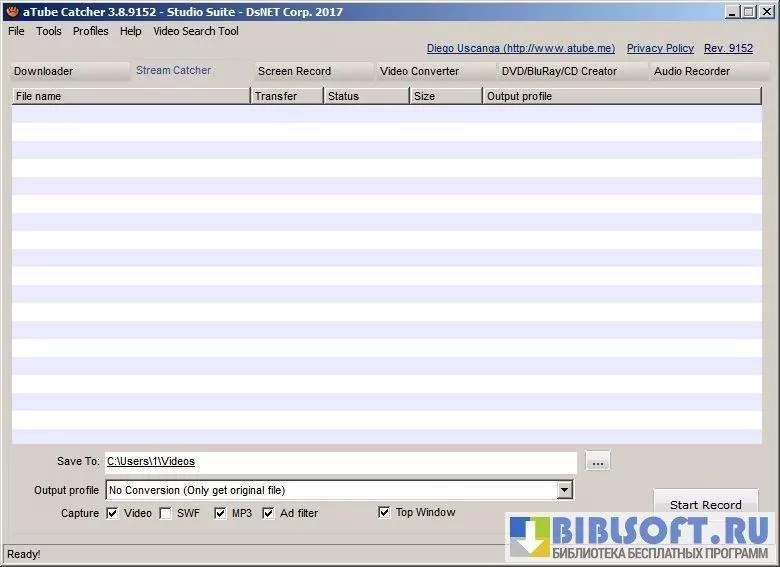Click the browse folder '...' button
This screenshot has height=567, width=780.
(597, 462)
